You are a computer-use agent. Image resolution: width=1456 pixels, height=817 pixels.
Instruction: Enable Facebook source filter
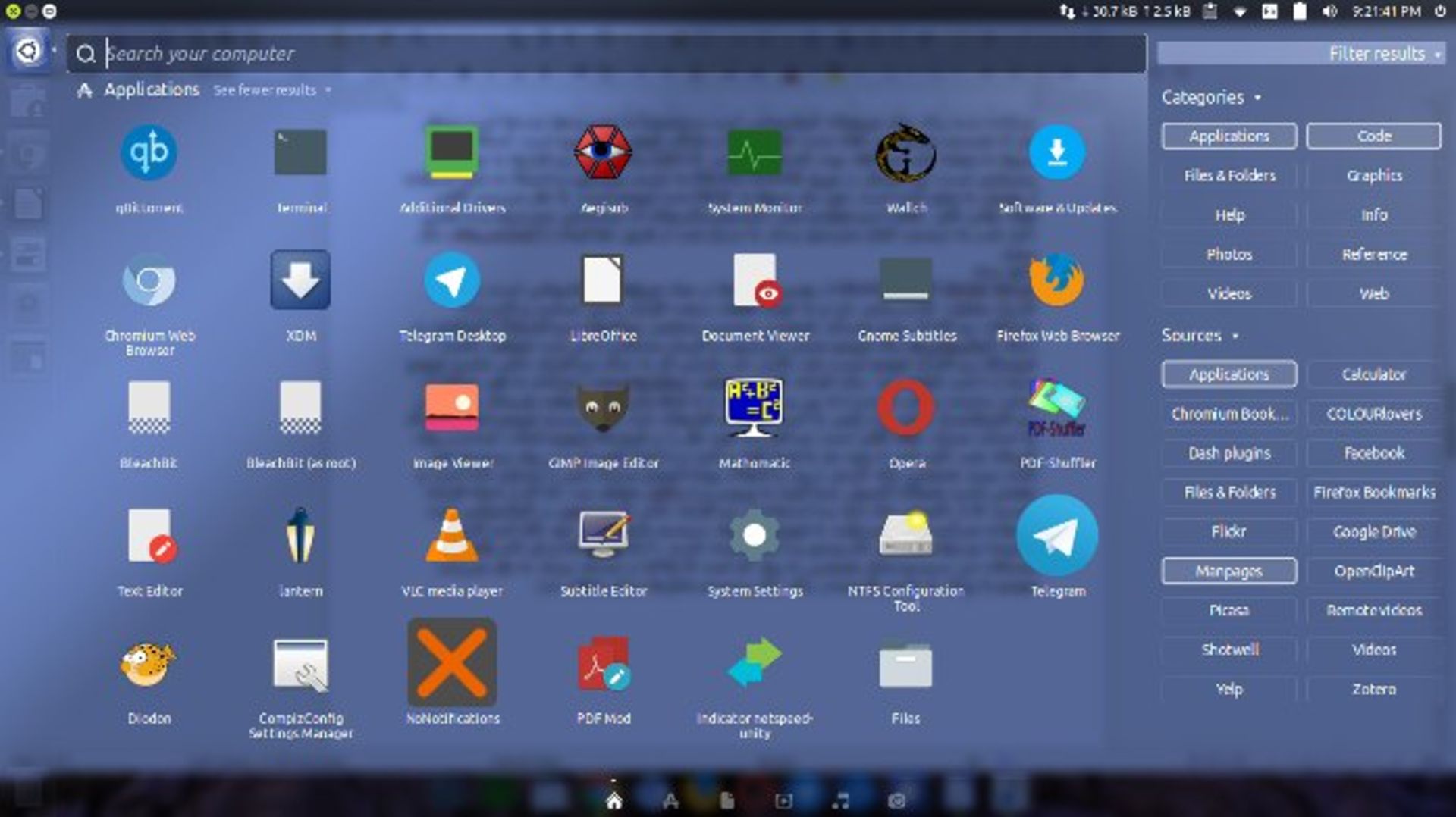click(x=1373, y=453)
